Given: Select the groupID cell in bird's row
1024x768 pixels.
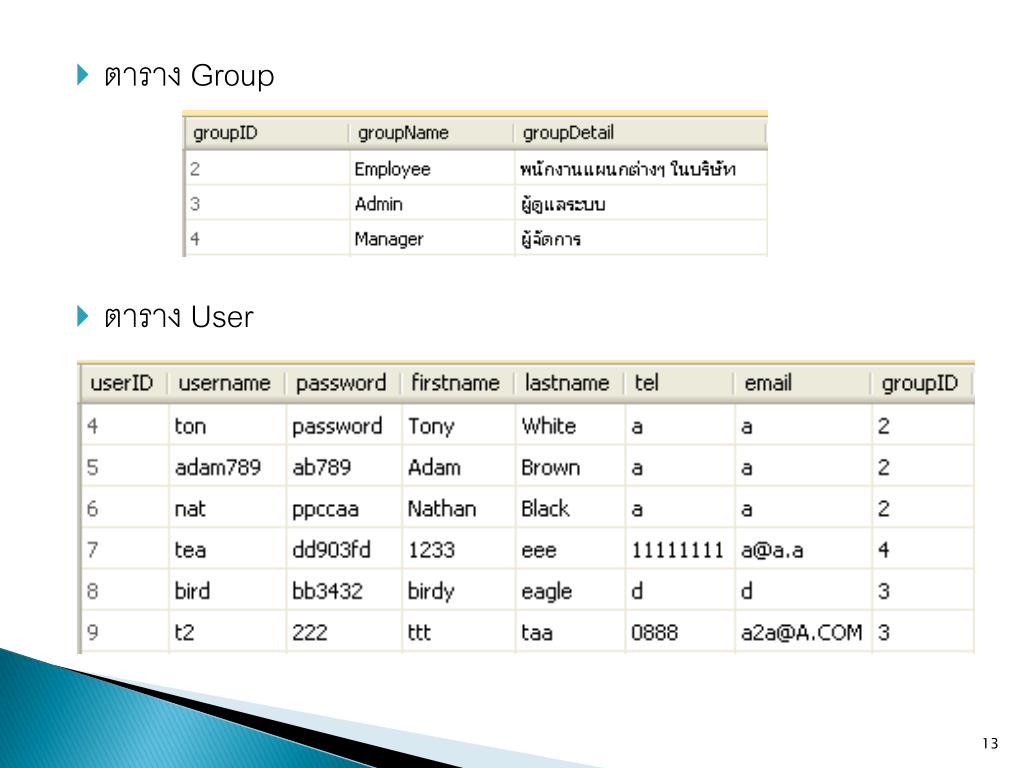Looking at the screenshot, I should click(x=923, y=590).
